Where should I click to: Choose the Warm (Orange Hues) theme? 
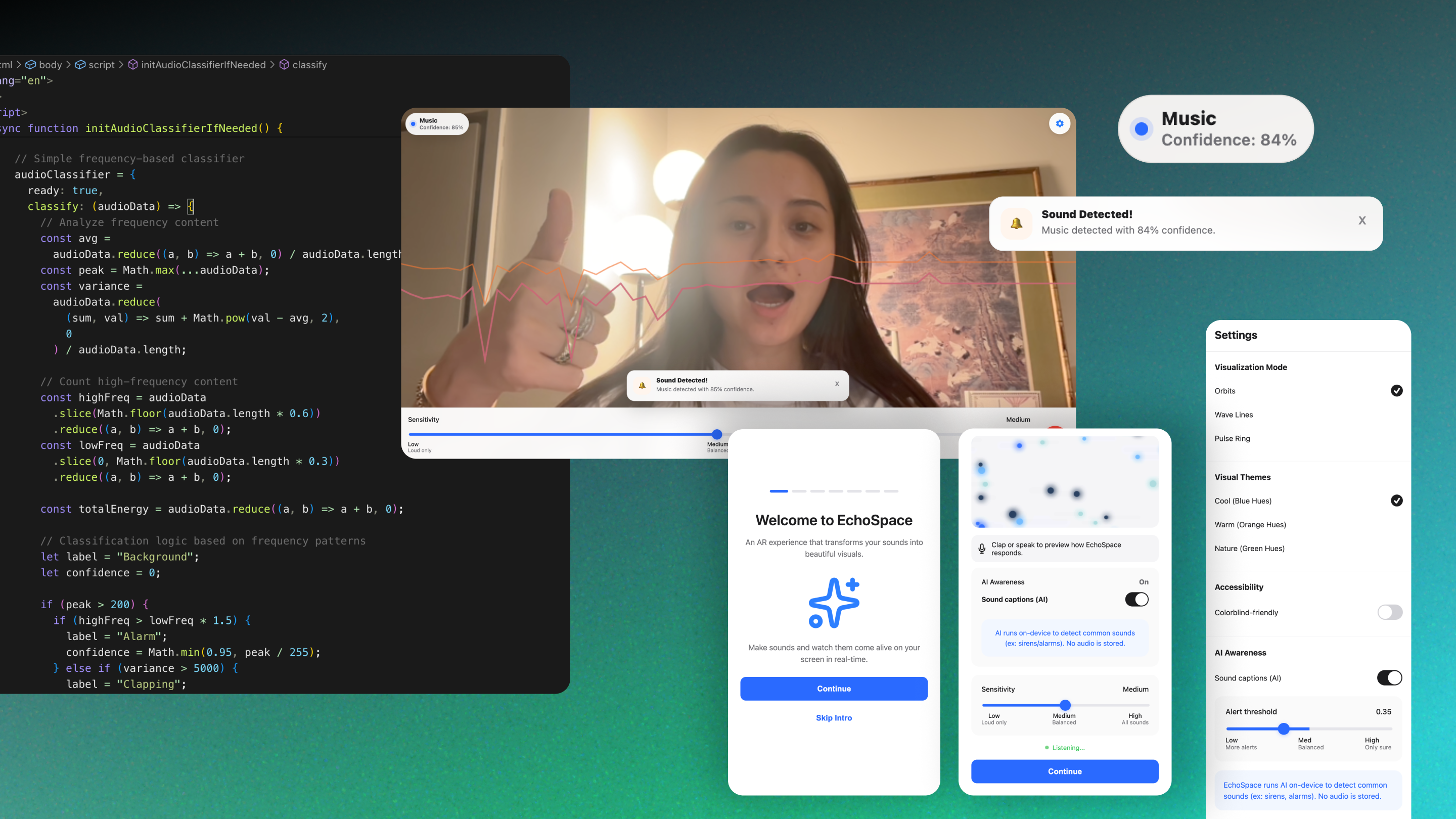pos(1250,525)
